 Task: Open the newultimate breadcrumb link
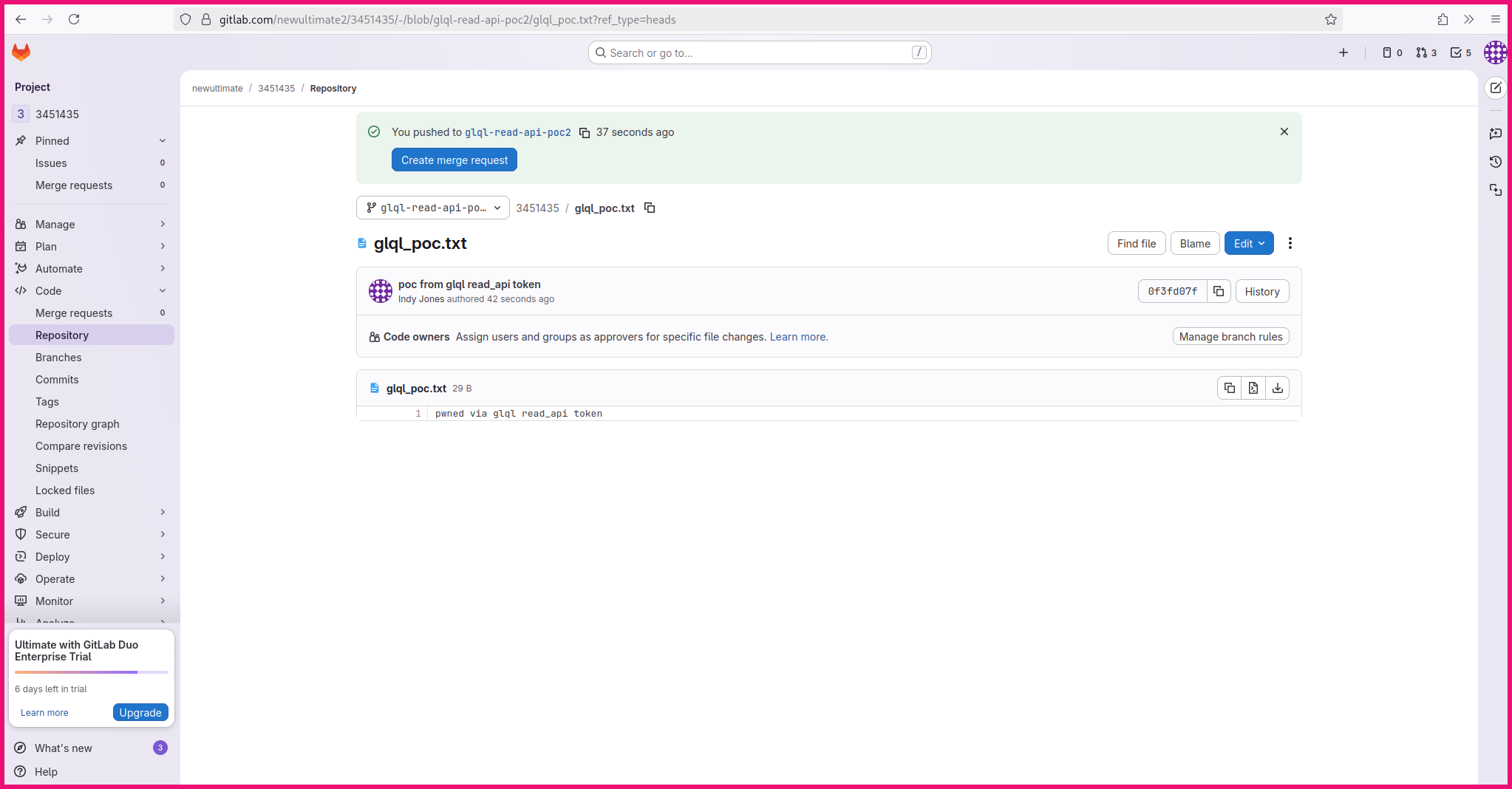(217, 88)
